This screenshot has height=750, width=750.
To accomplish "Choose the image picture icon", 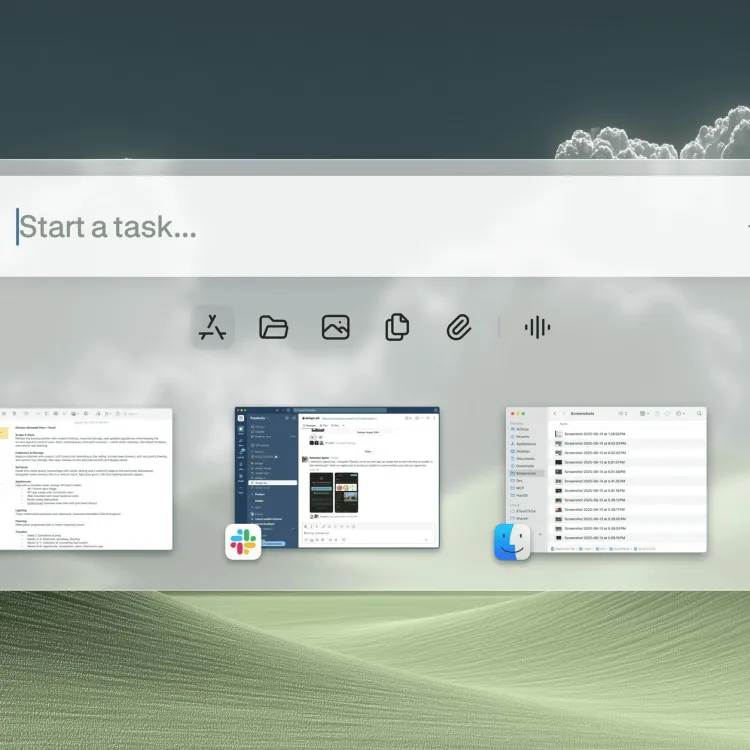I will tap(336, 327).
